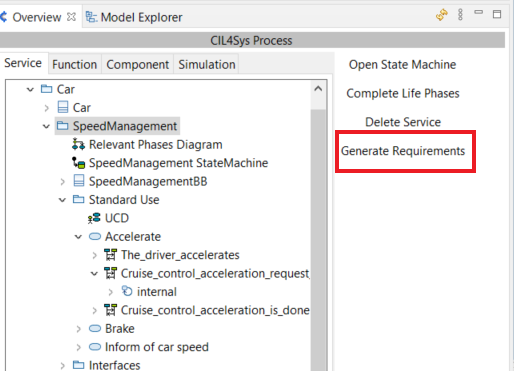This screenshot has height=371, width=514.
Task: Select Relevant Phases Diagram label
Action: (x=155, y=144)
